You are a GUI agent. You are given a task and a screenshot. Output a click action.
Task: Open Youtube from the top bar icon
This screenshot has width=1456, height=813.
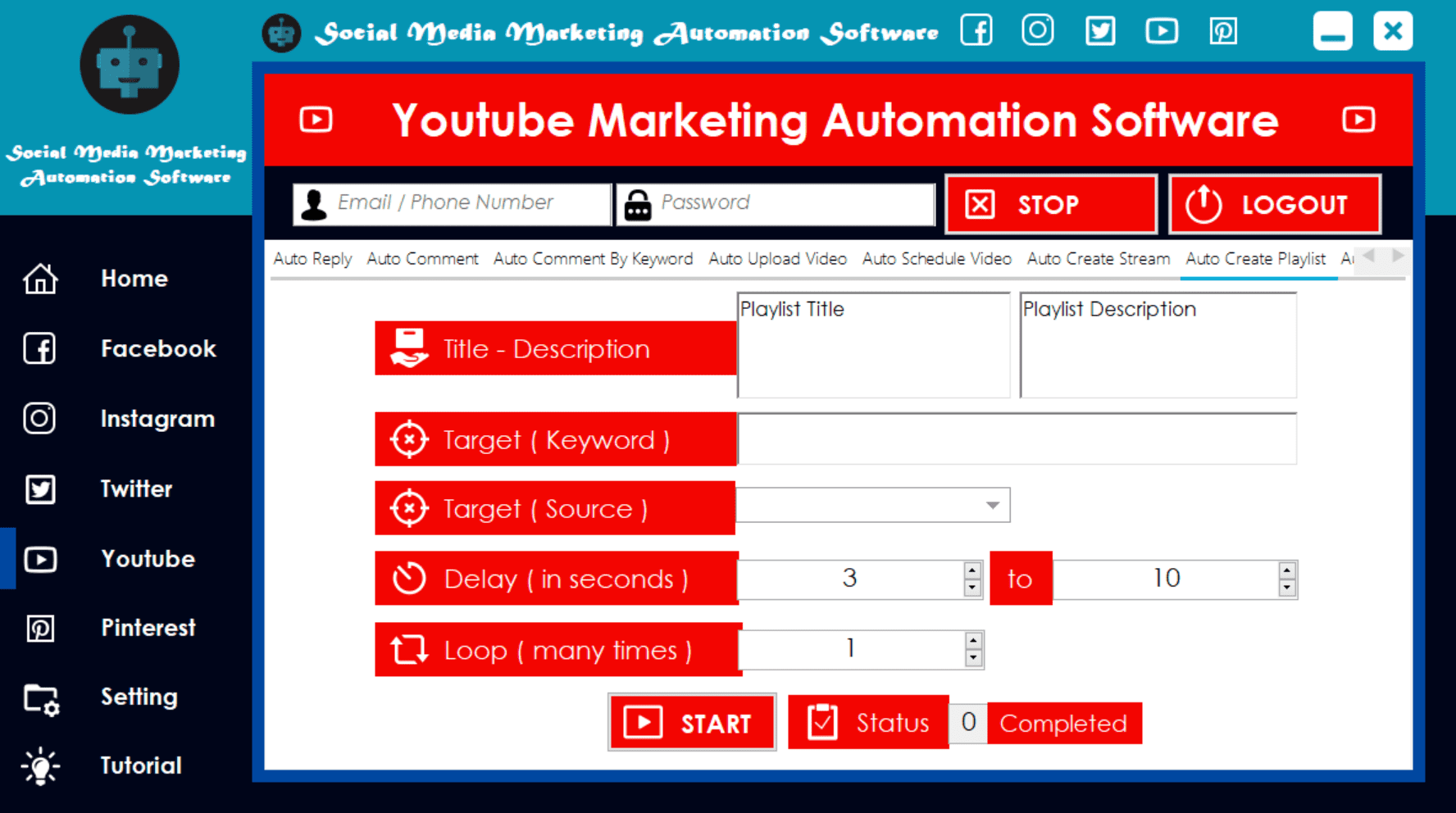pos(1162,31)
